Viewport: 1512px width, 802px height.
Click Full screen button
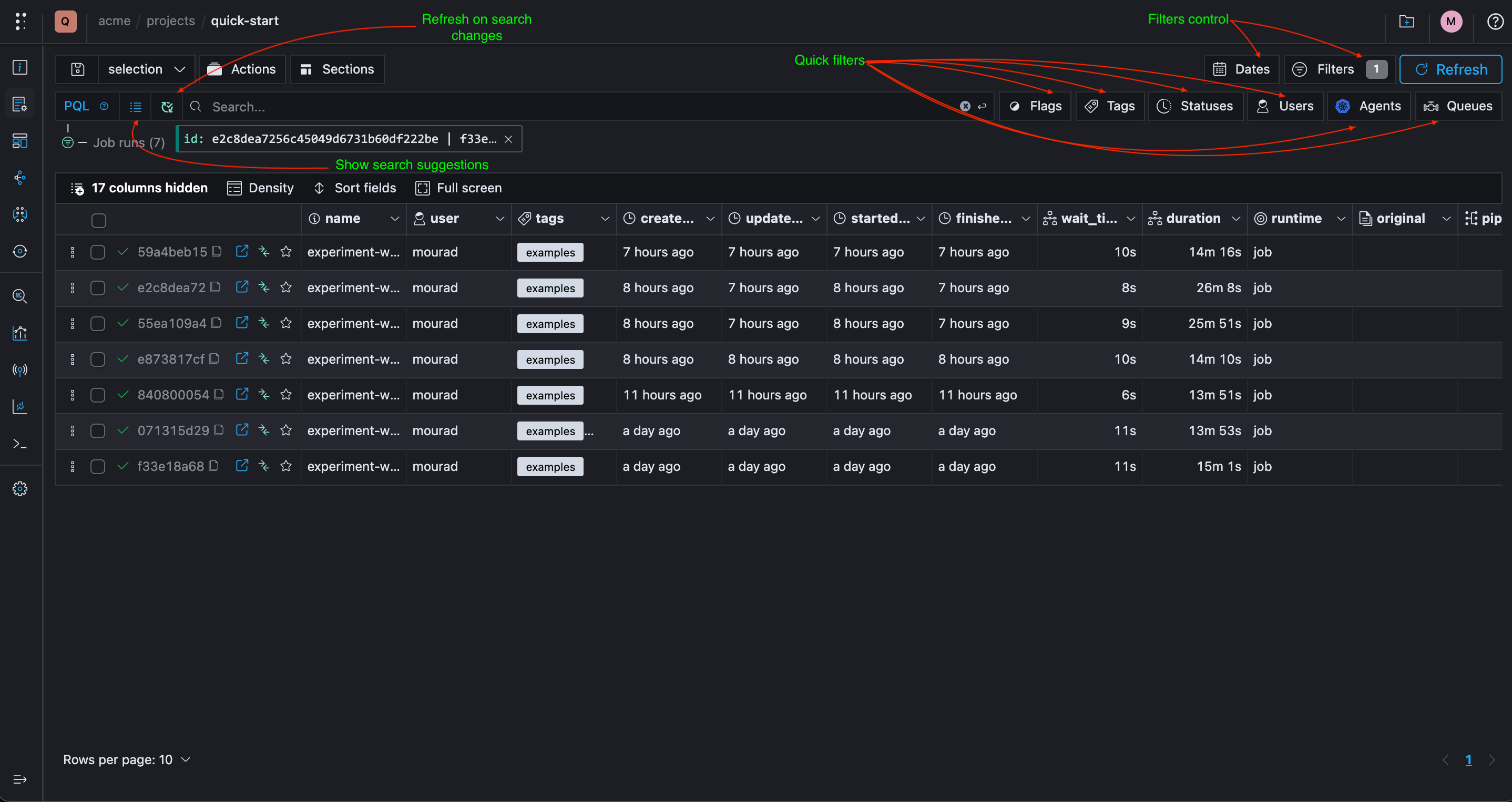coord(458,188)
